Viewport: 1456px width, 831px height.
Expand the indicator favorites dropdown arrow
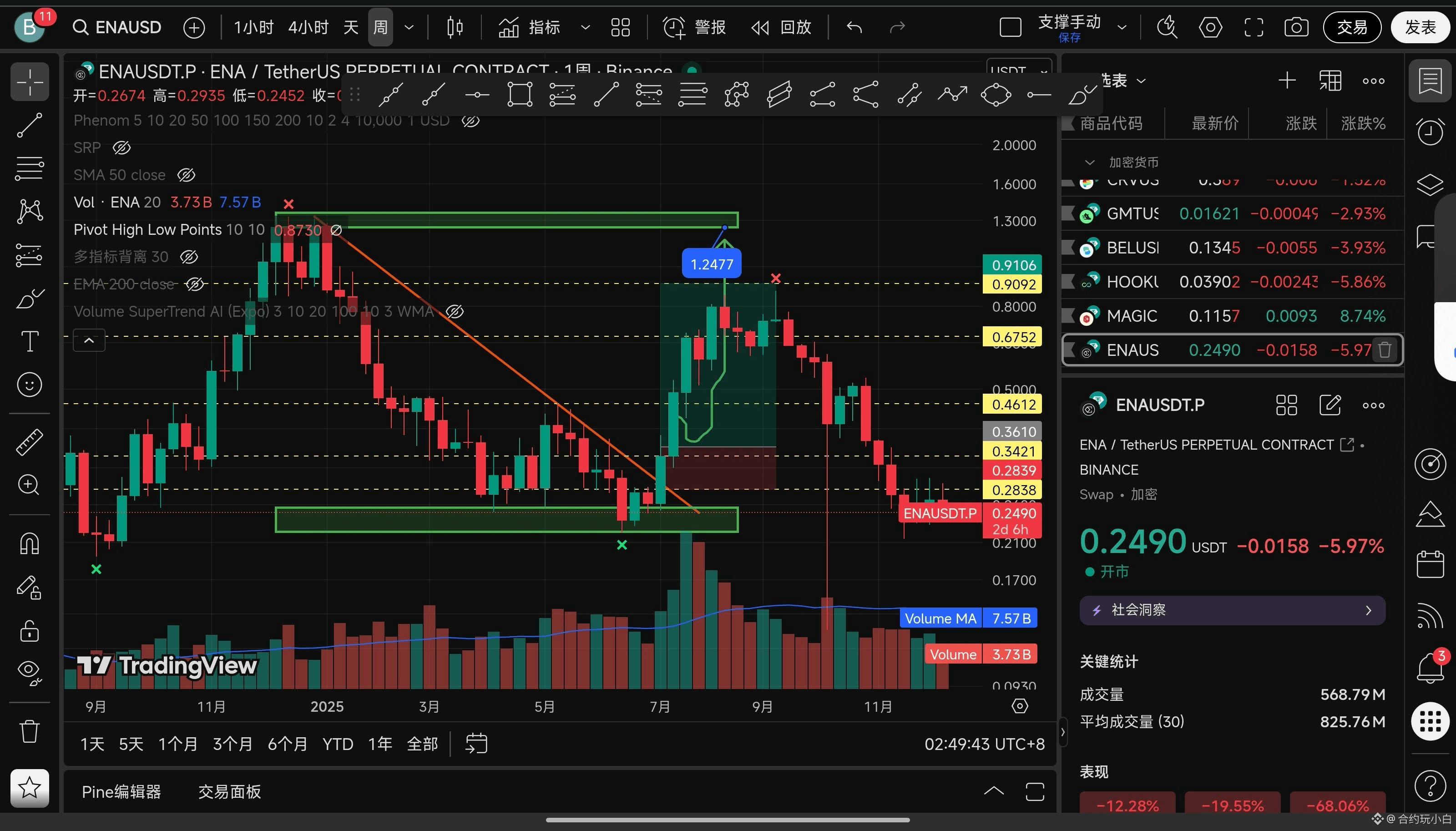[586, 27]
